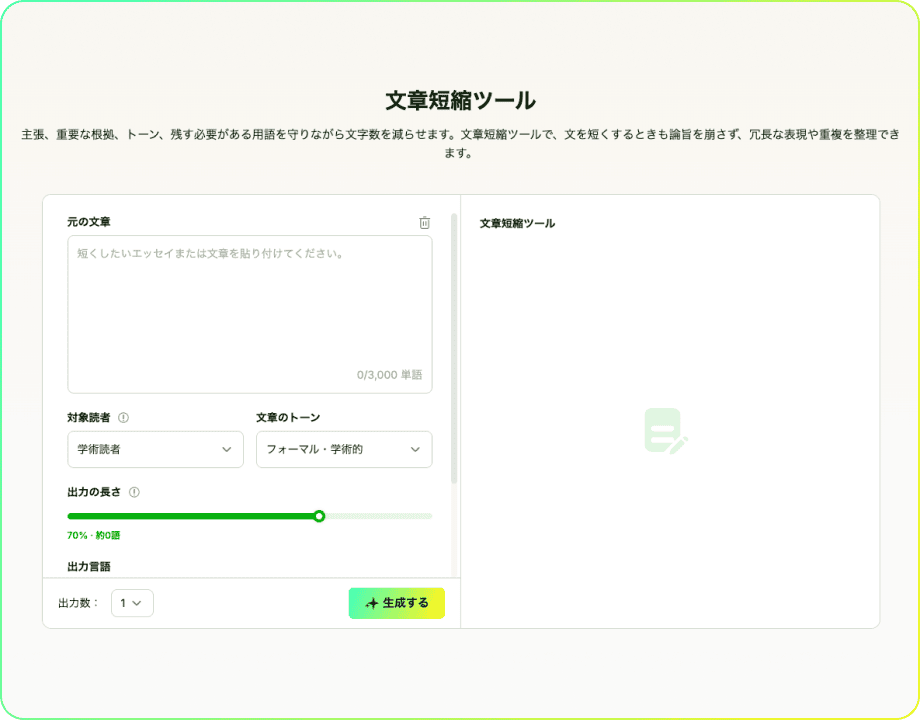This screenshot has width=920, height=720.
Task: Click the trash icon to clear text
Action: point(424,222)
